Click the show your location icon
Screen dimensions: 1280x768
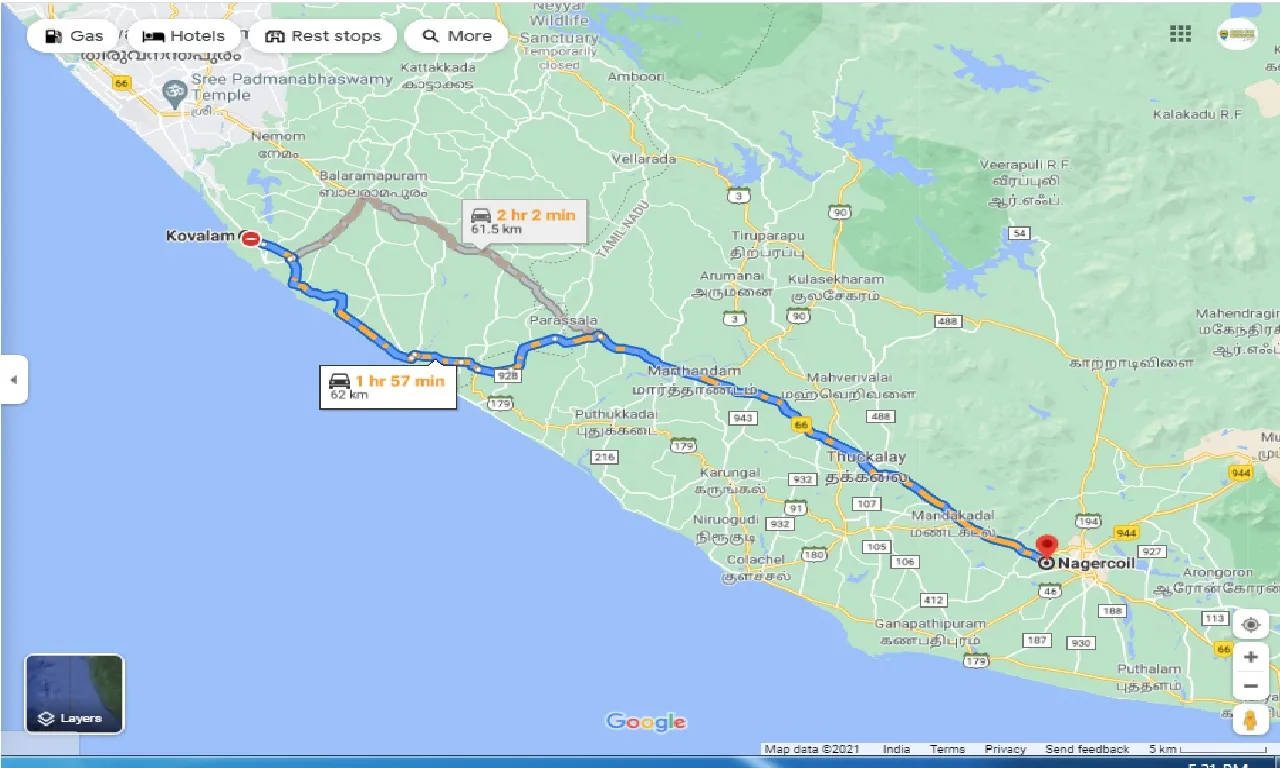point(1250,625)
